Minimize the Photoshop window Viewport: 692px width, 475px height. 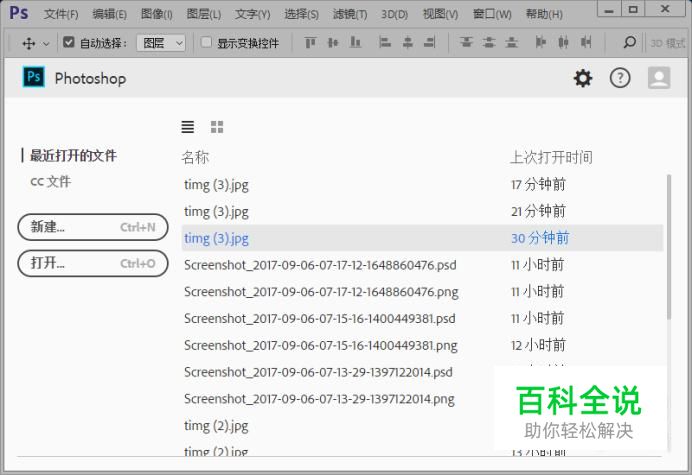(609, 9)
